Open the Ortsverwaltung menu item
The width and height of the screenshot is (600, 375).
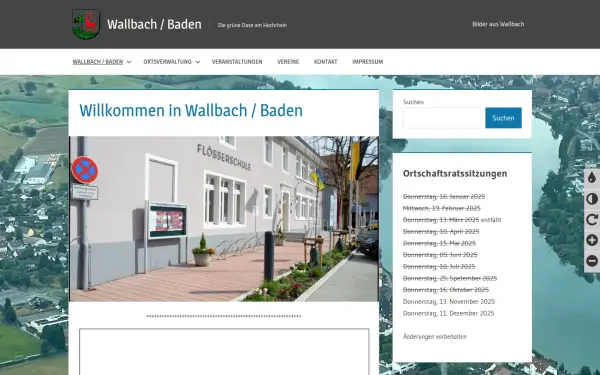coord(167,62)
